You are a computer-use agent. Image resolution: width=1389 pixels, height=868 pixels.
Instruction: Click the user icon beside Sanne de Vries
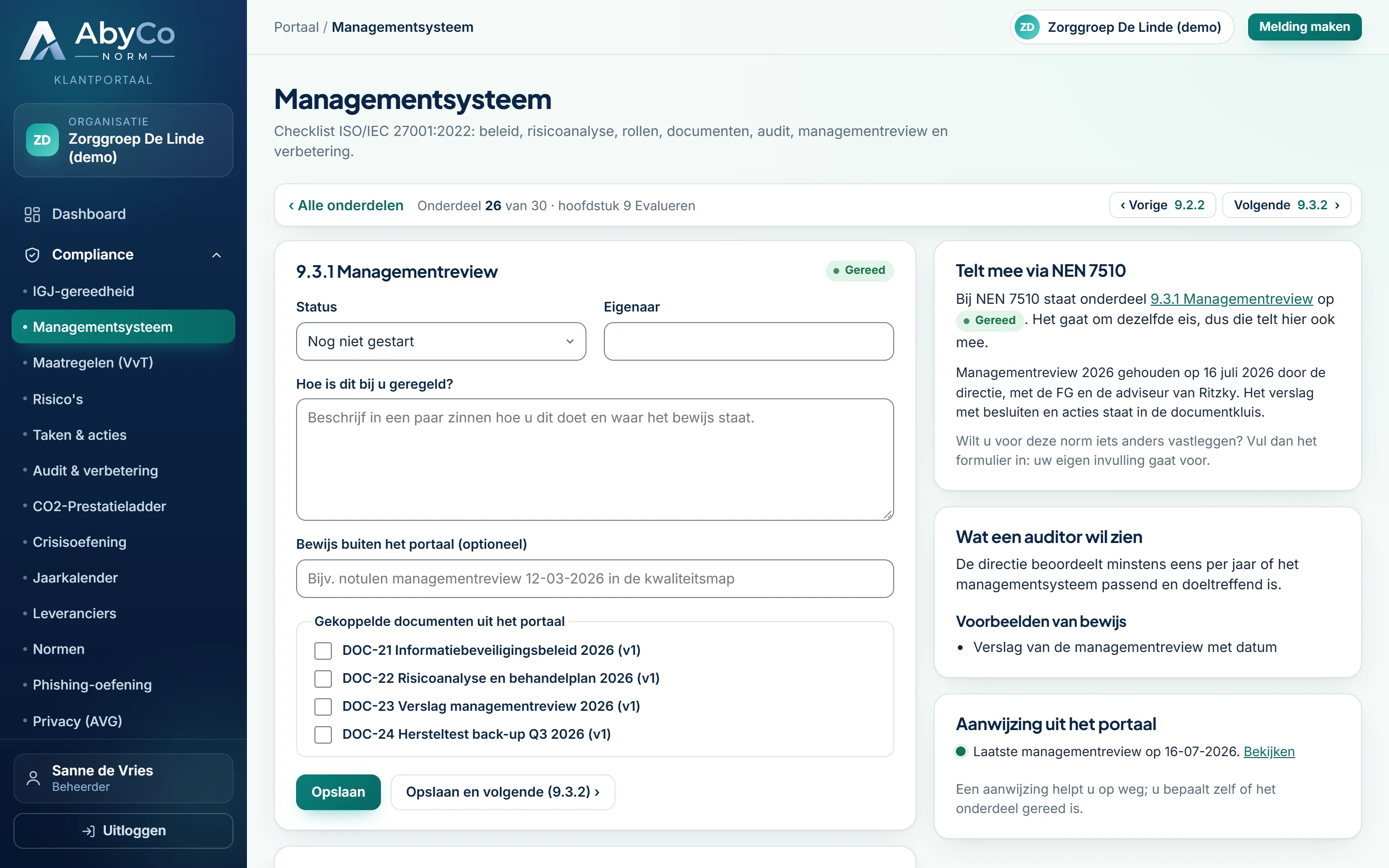[x=33, y=778]
